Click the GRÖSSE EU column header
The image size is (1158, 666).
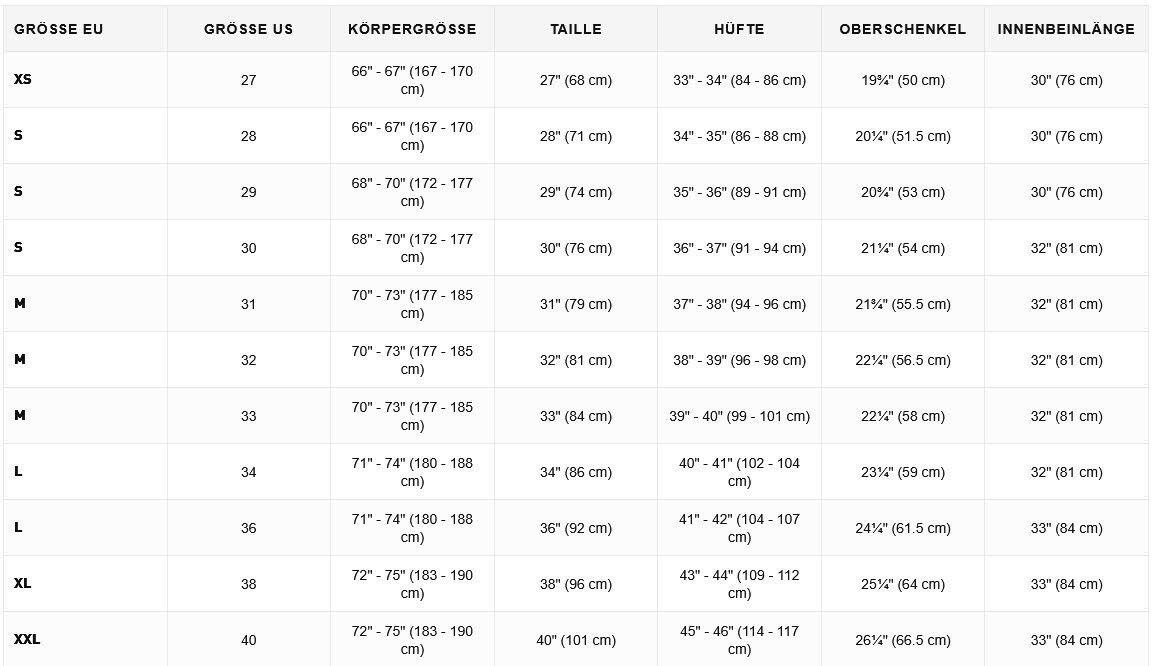[58, 30]
